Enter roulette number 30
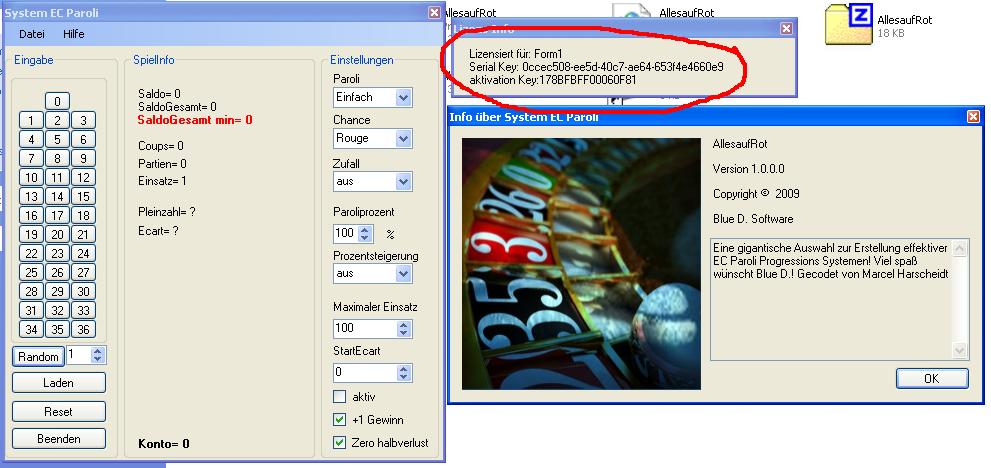The image size is (991, 468). pyautogui.click(x=83, y=292)
